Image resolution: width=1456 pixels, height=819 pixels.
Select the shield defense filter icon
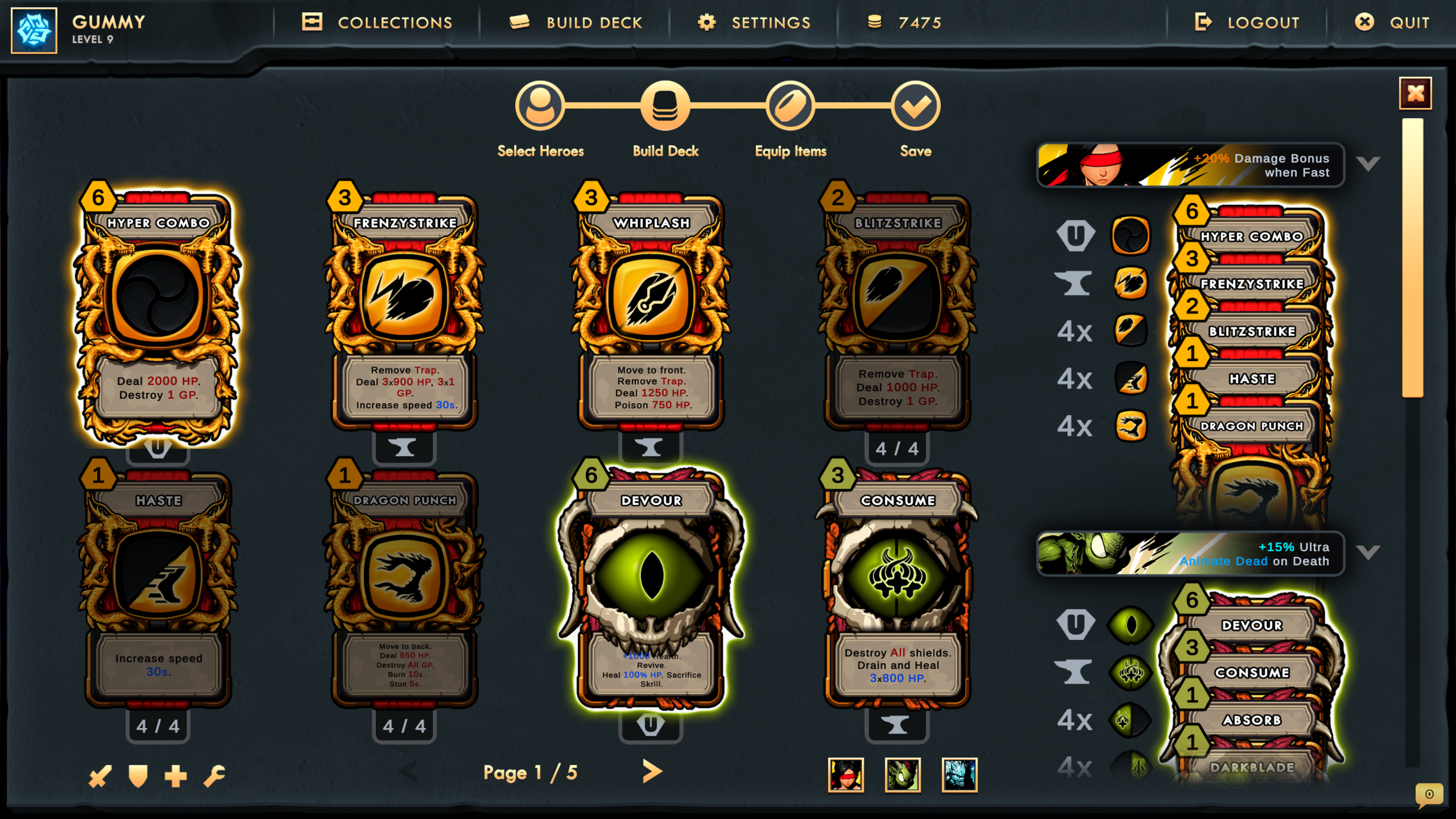(x=138, y=776)
